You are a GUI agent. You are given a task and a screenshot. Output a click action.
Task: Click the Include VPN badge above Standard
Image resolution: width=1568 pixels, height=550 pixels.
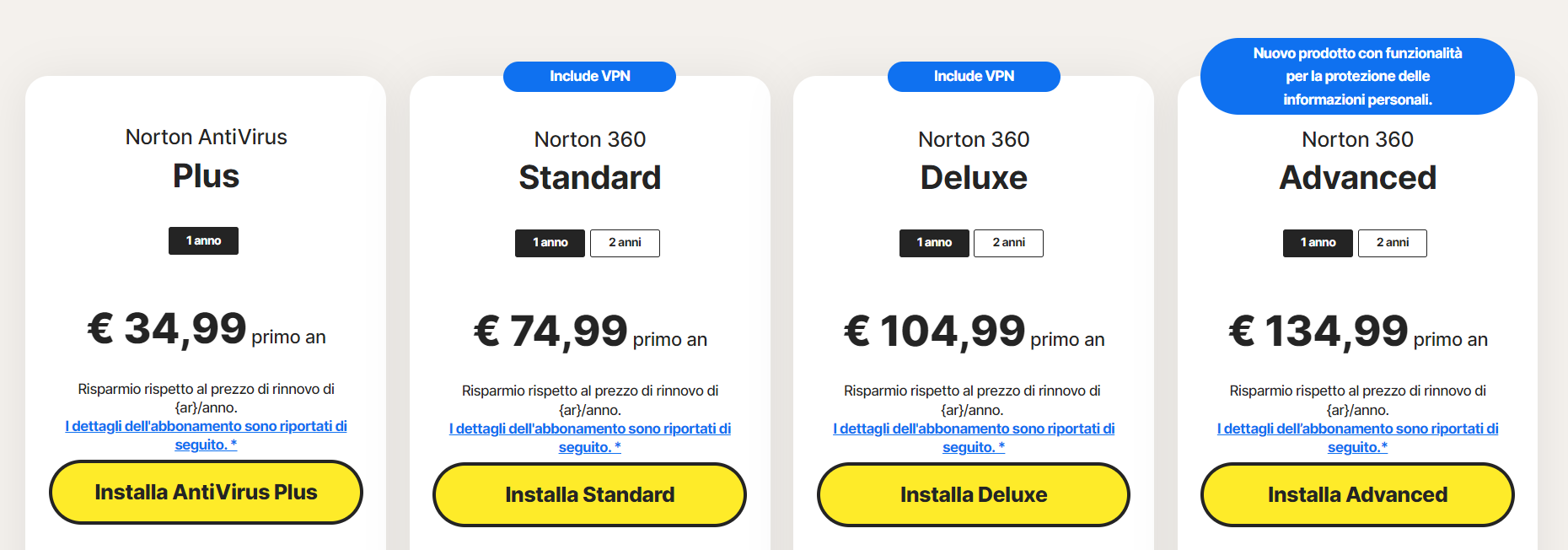click(589, 77)
